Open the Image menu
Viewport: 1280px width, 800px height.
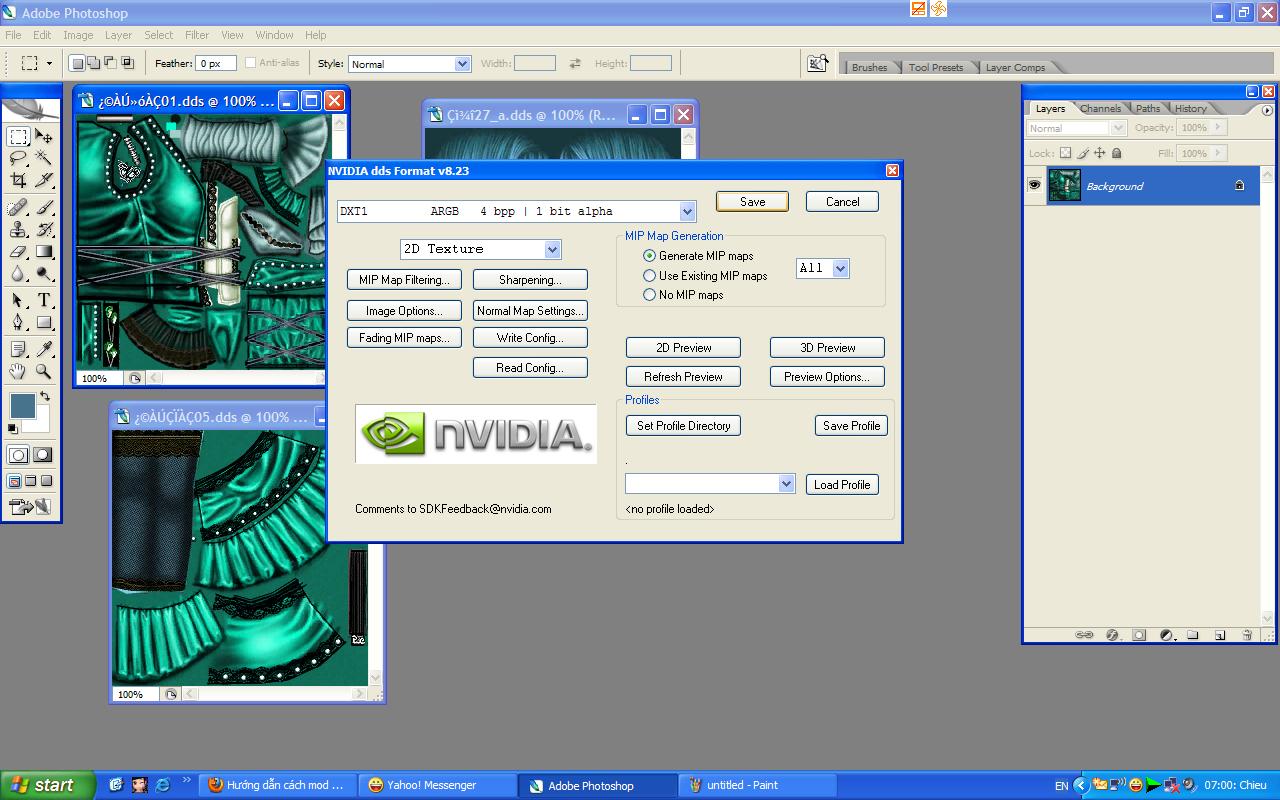(78, 35)
